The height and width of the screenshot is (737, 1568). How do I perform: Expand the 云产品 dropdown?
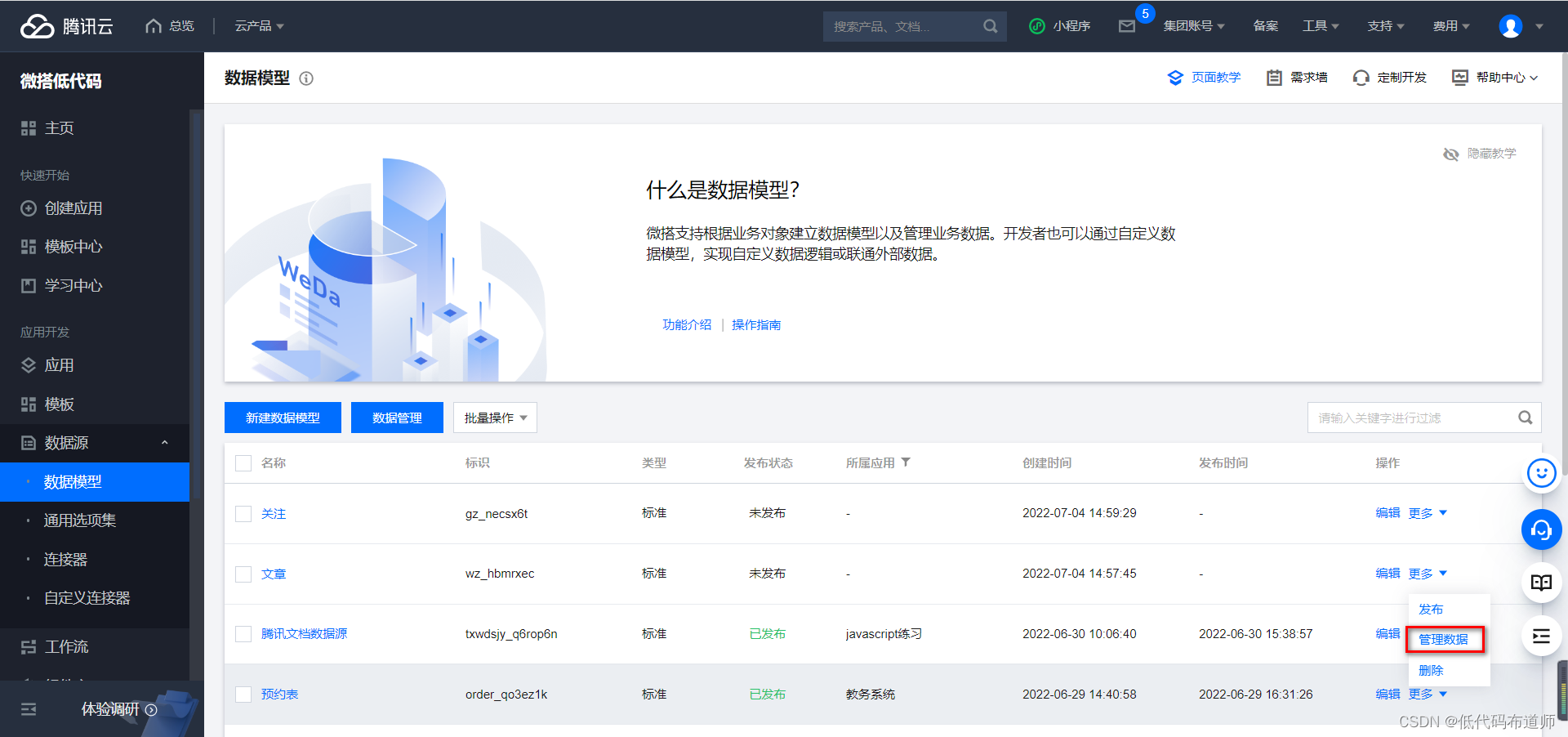pos(260,26)
